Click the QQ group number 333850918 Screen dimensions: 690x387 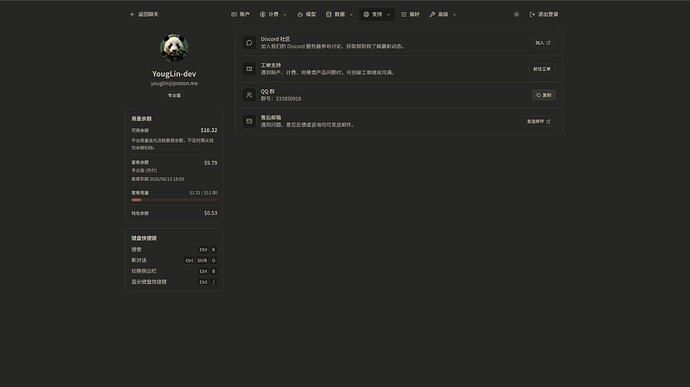(288, 99)
